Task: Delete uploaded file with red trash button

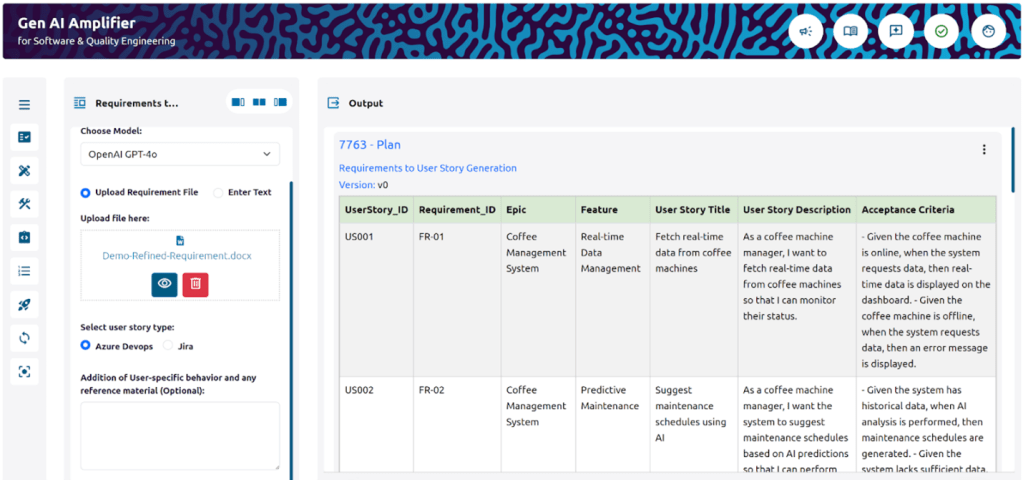Action: tap(195, 284)
